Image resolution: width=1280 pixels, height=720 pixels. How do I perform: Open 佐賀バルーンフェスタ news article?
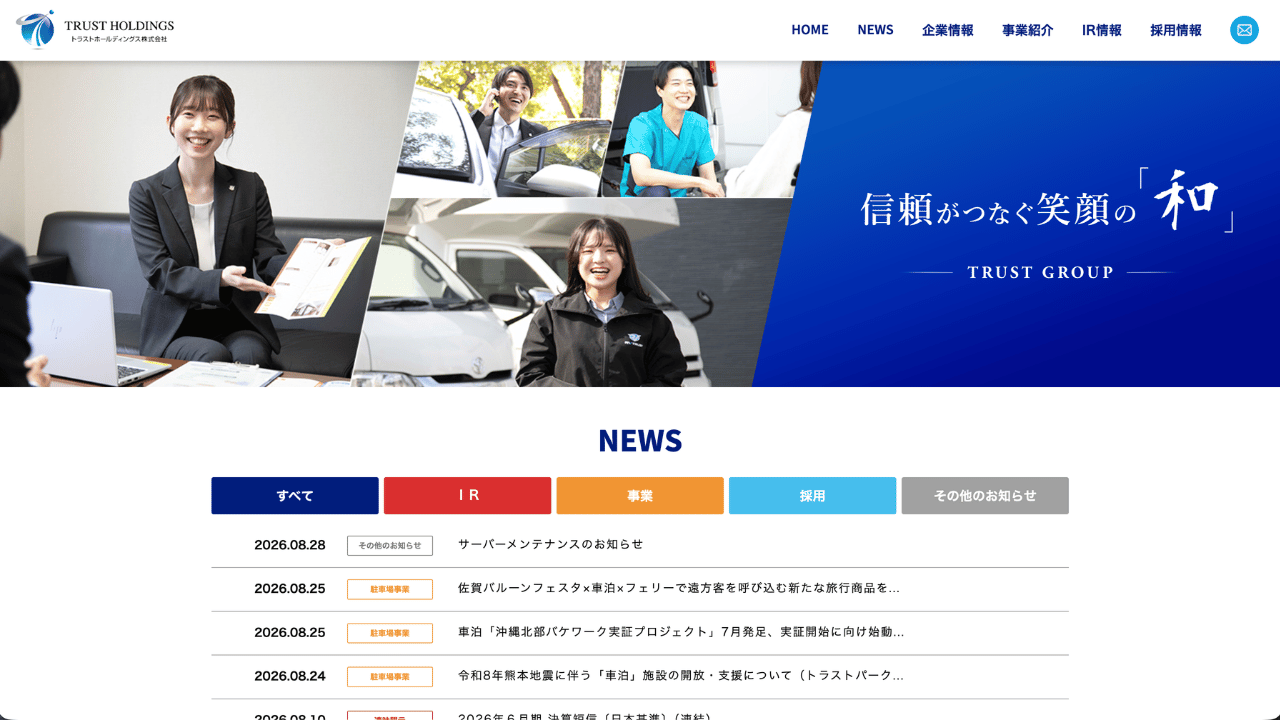tap(679, 589)
